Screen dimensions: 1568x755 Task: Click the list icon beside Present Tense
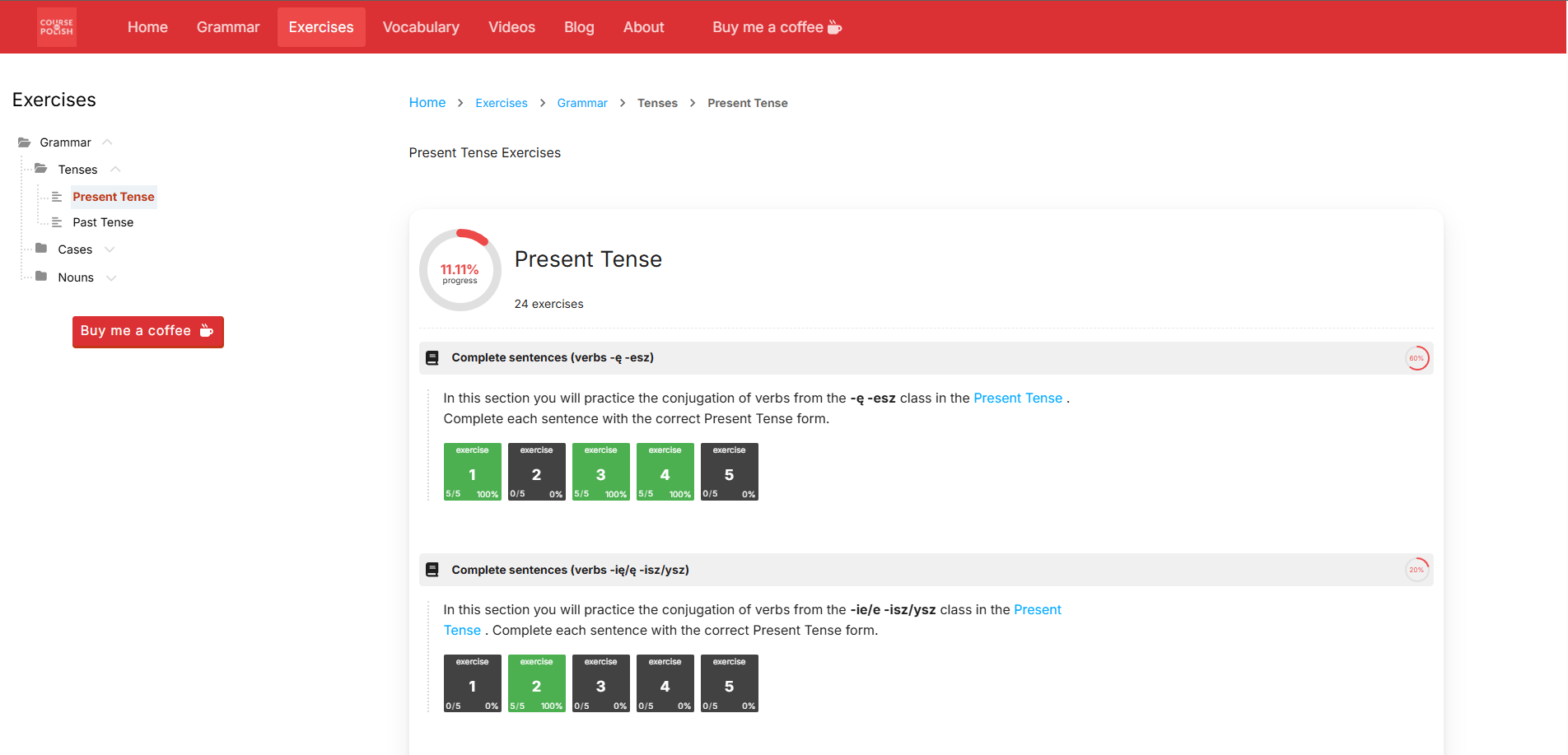57,196
